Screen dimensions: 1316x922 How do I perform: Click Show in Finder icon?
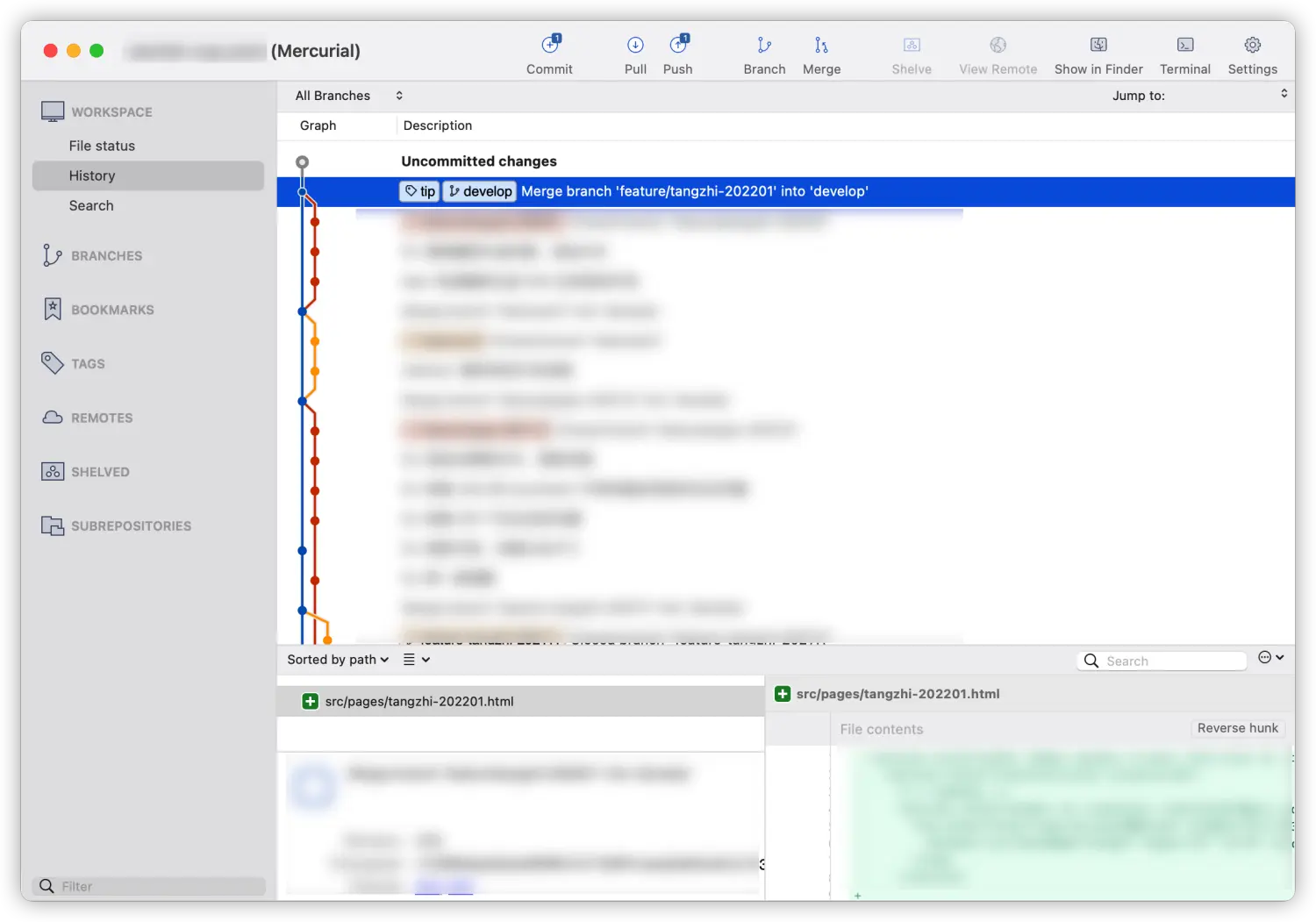[x=1098, y=45]
